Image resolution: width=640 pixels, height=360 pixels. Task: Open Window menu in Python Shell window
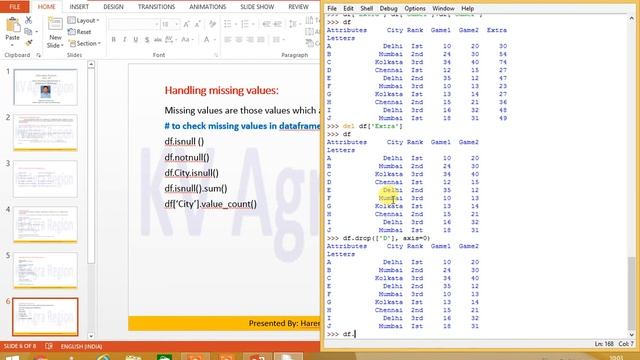click(x=443, y=8)
